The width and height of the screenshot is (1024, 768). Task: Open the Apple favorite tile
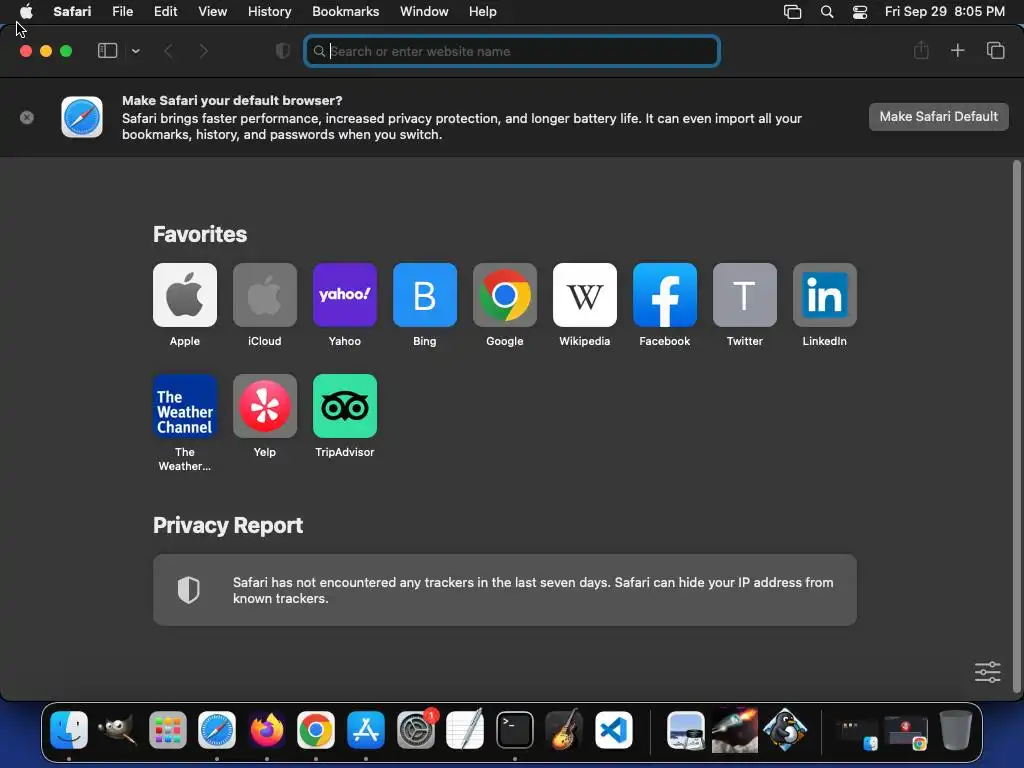tap(185, 295)
